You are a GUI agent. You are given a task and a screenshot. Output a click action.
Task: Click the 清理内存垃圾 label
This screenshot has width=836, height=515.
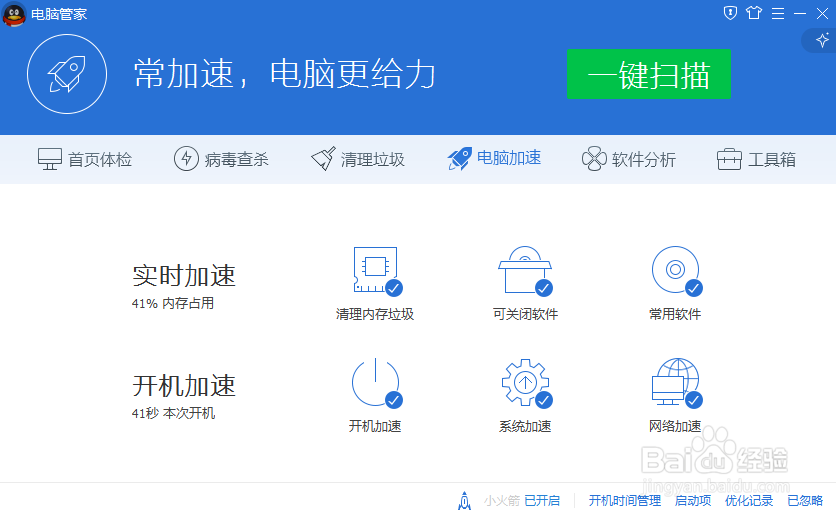pos(375,314)
